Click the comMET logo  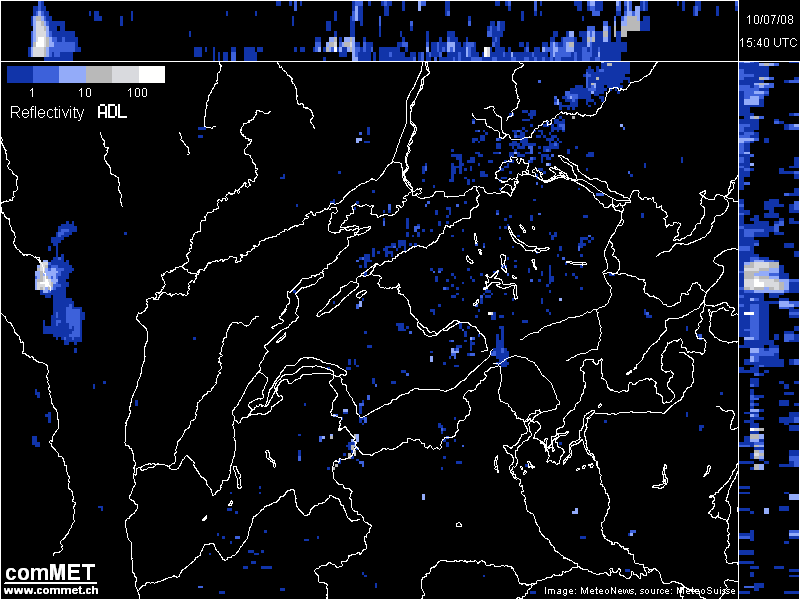[x=50, y=572]
